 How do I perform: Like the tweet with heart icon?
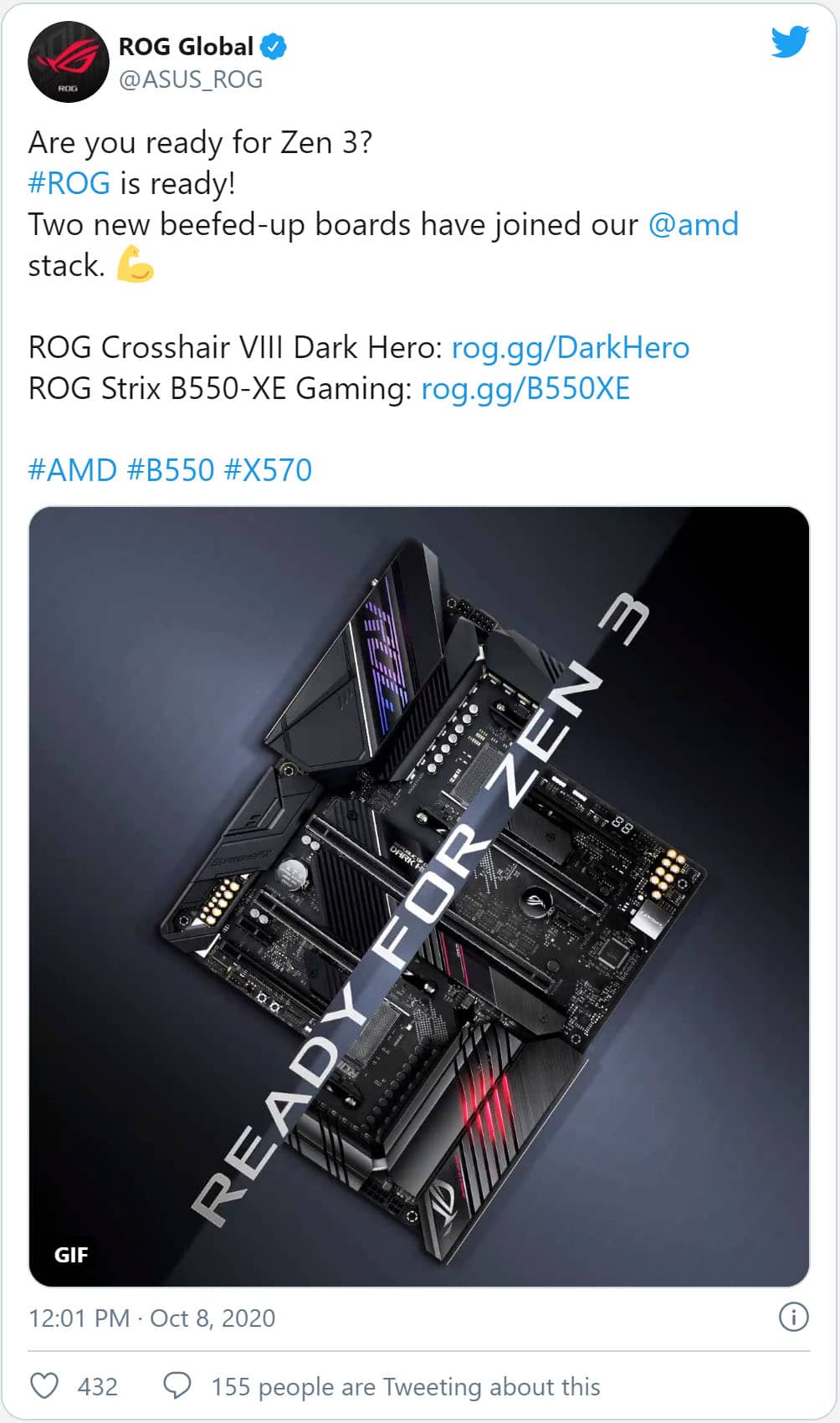point(44,1385)
